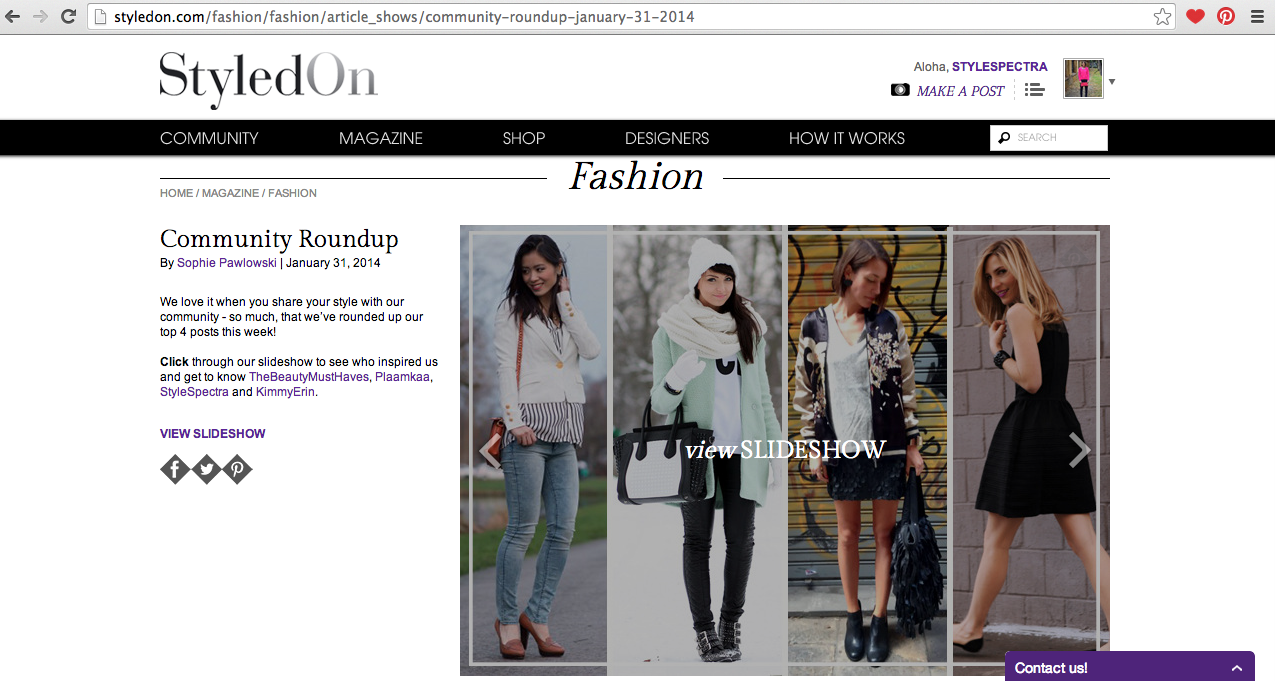The height and width of the screenshot is (681, 1275).
Task: Click the red heart browser extension
Action: click(1195, 16)
